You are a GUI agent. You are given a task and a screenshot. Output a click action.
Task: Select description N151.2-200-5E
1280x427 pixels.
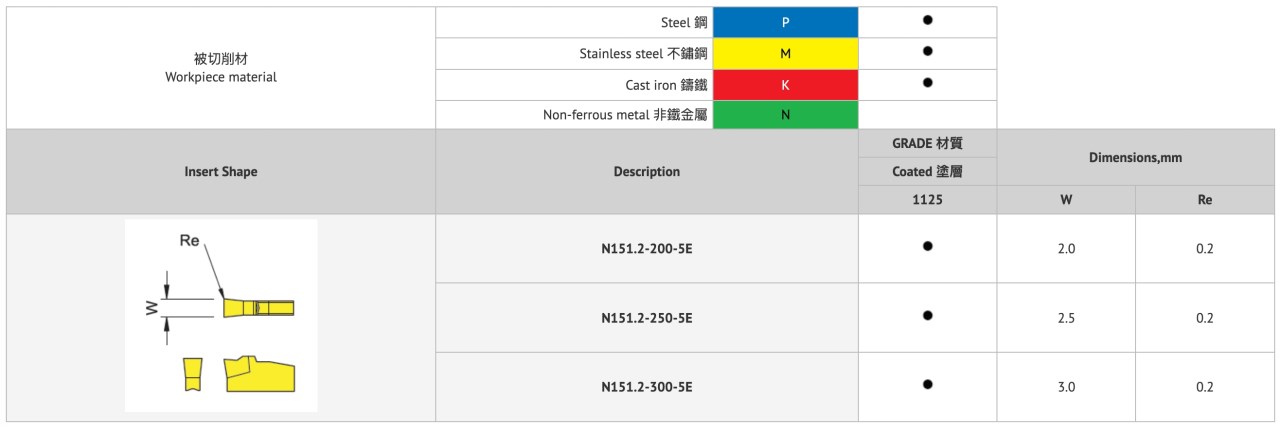click(x=646, y=249)
